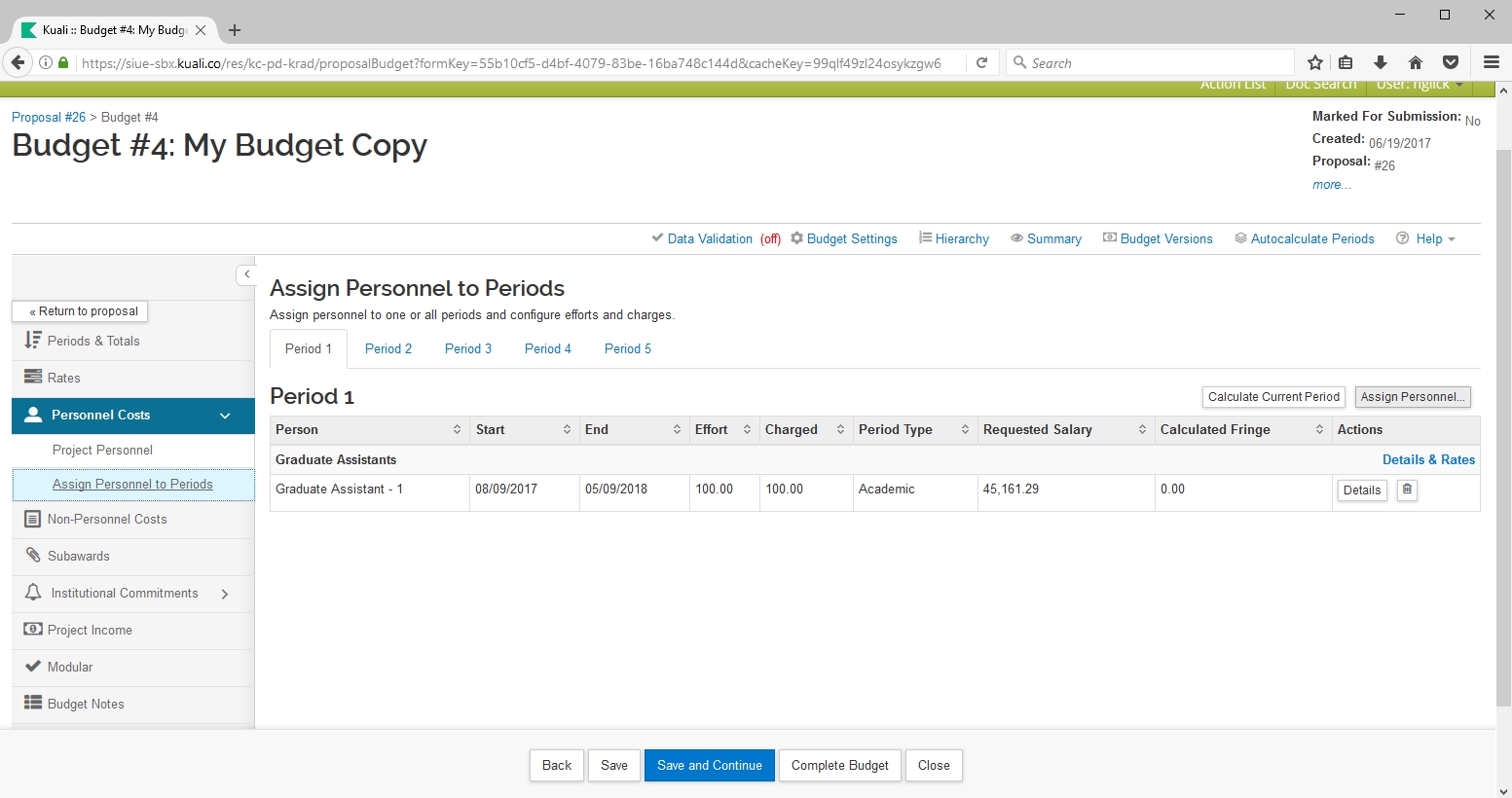This screenshot has width=1512, height=798.
Task: Click the trash icon for Graduate Assistant row
Action: [x=1407, y=490]
